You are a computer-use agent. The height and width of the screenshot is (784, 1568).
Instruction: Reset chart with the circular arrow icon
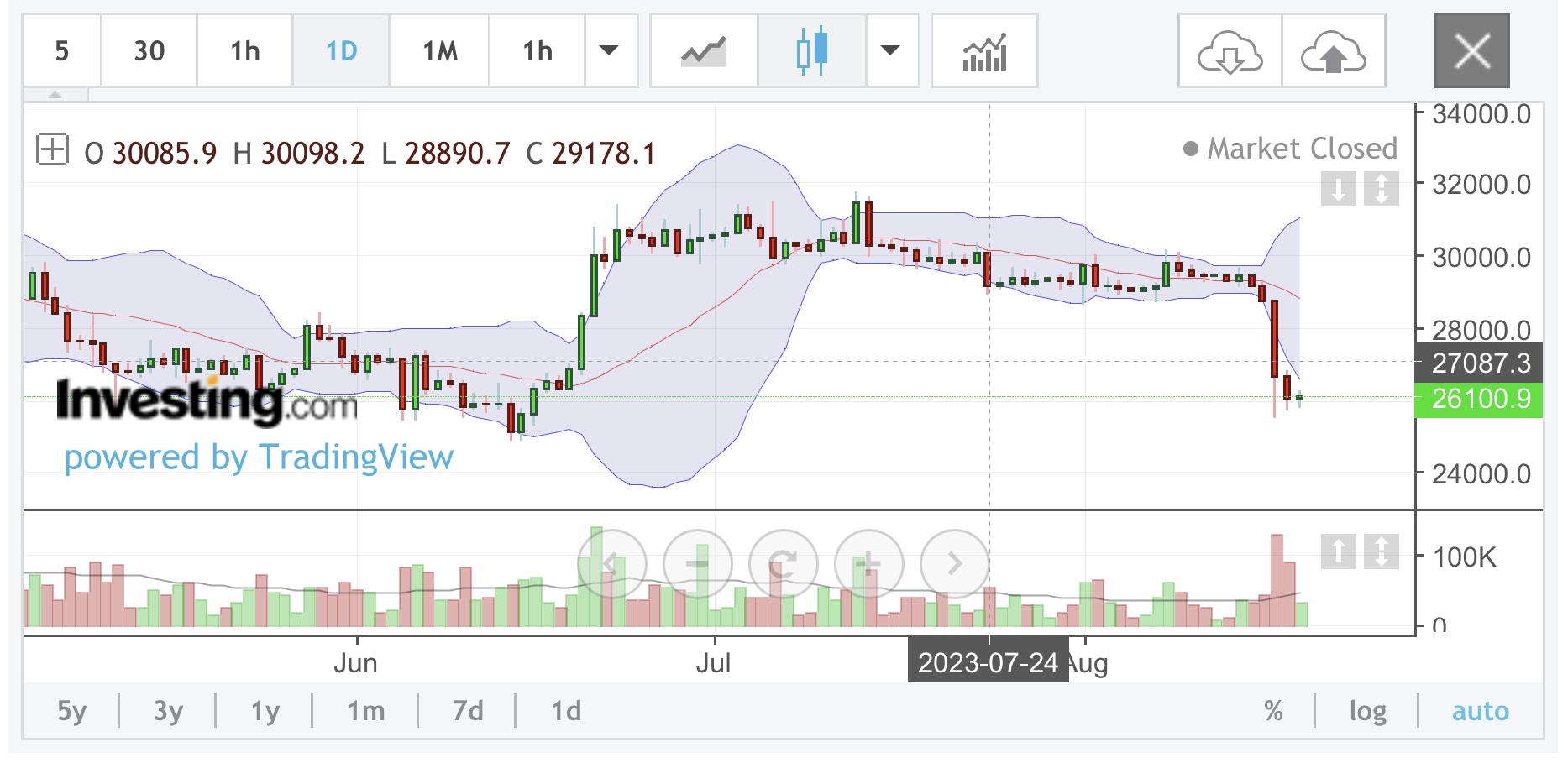[x=783, y=563]
